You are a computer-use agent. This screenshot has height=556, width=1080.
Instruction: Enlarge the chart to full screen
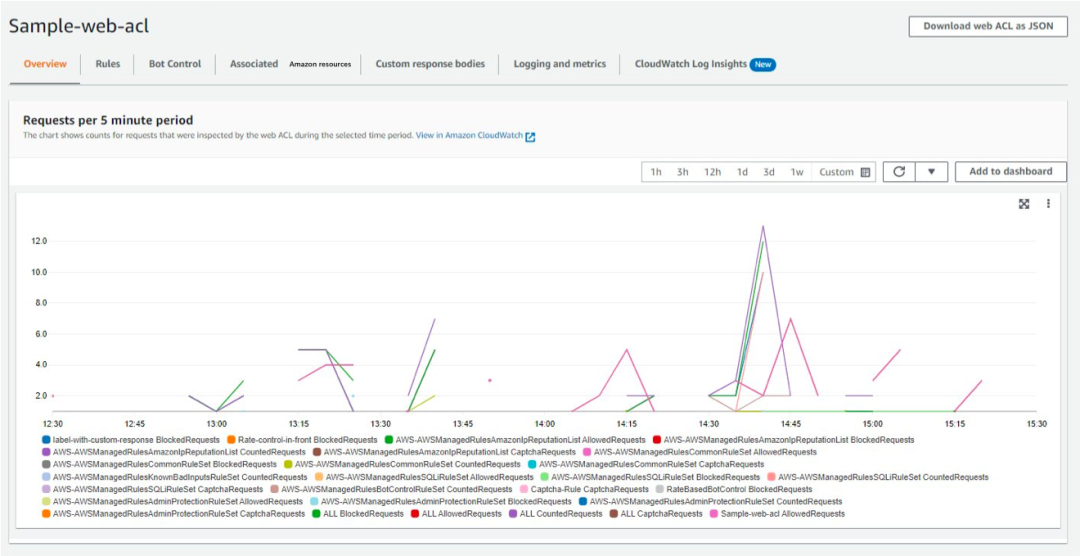pos(1024,204)
